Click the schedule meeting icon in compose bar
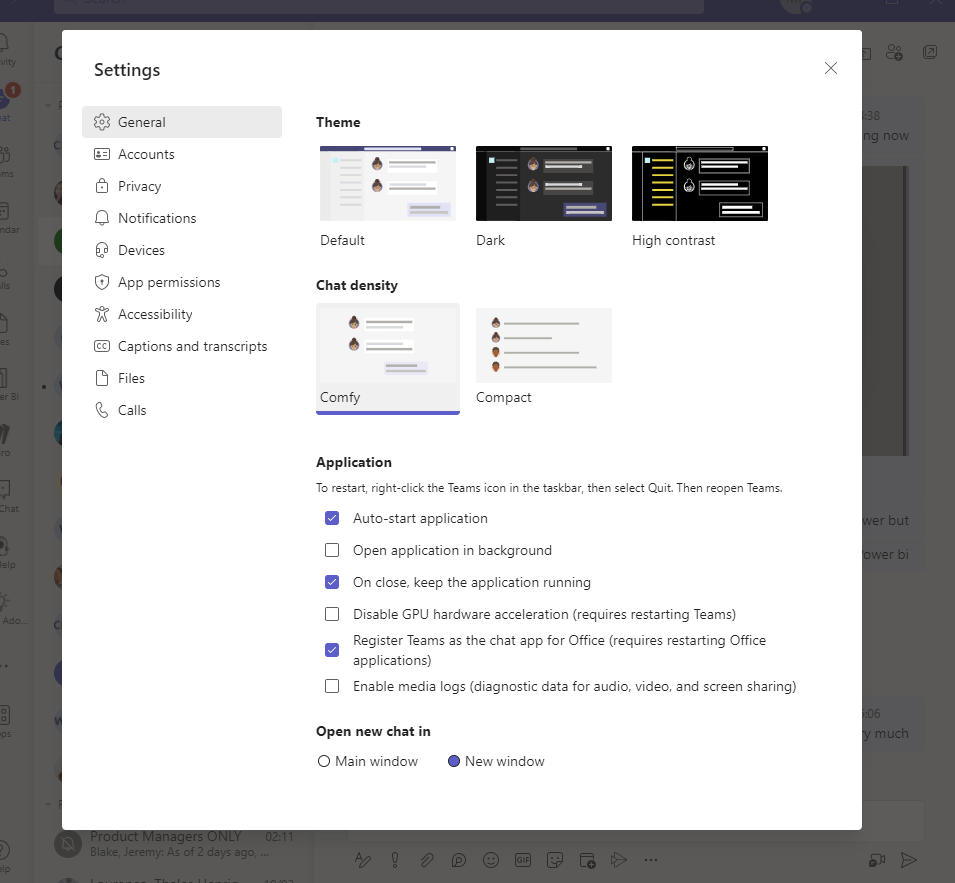Image resolution: width=955 pixels, height=883 pixels. (587, 860)
